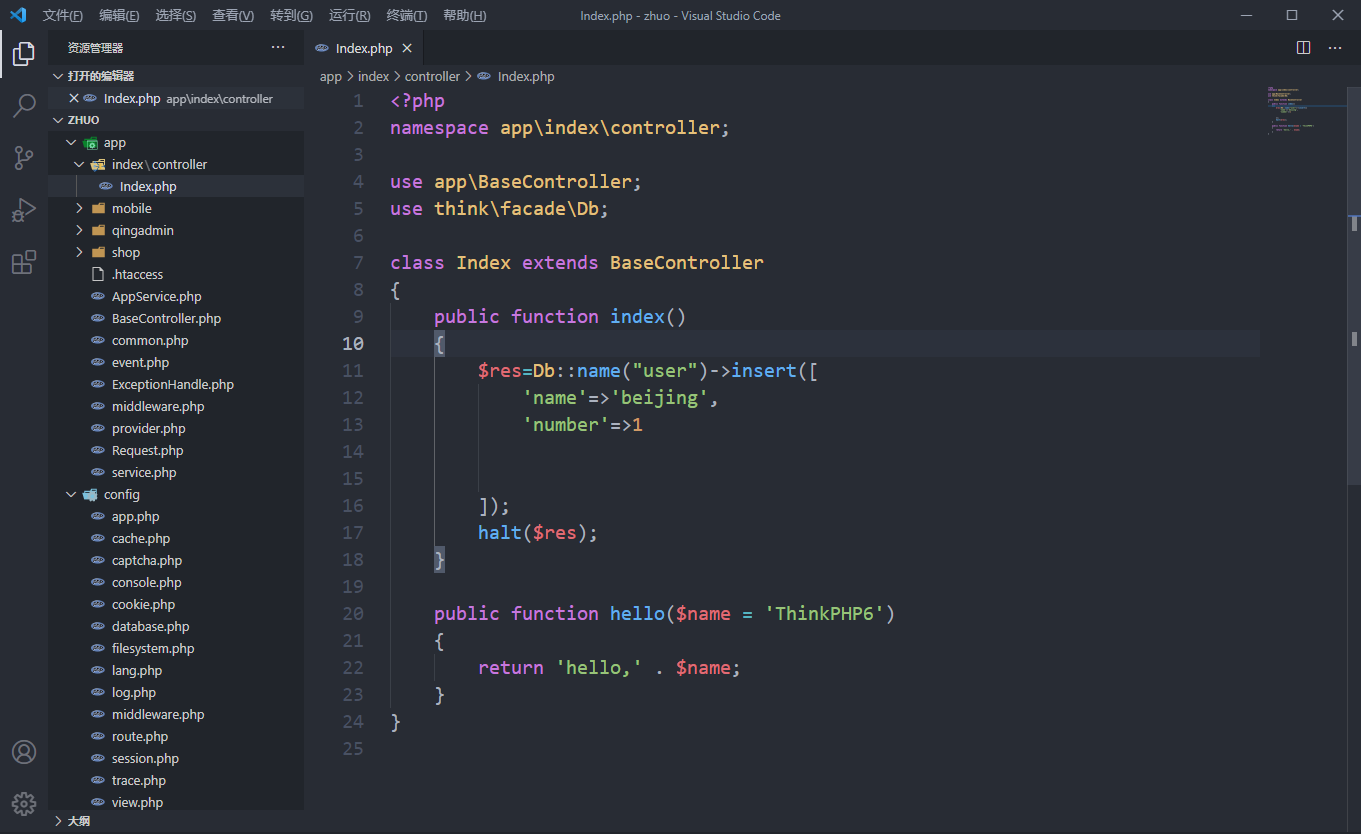Open the explorer panel more actions ellipsis
The width and height of the screenshot is (1361, 834).
[x=278, y=48]
